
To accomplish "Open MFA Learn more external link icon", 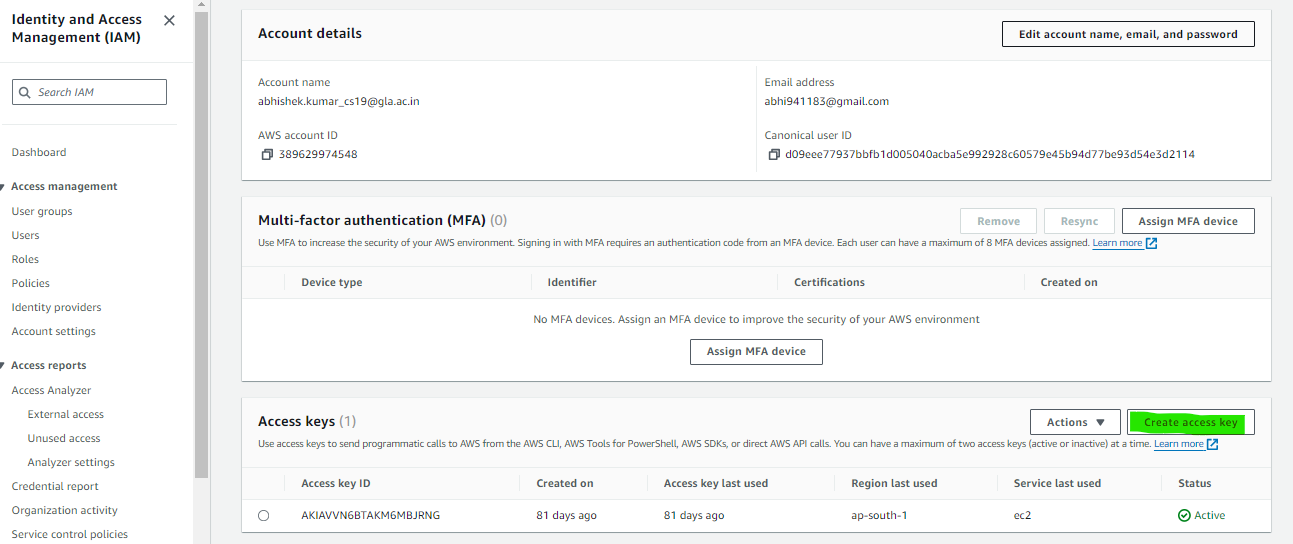I will coord(1152,243).
